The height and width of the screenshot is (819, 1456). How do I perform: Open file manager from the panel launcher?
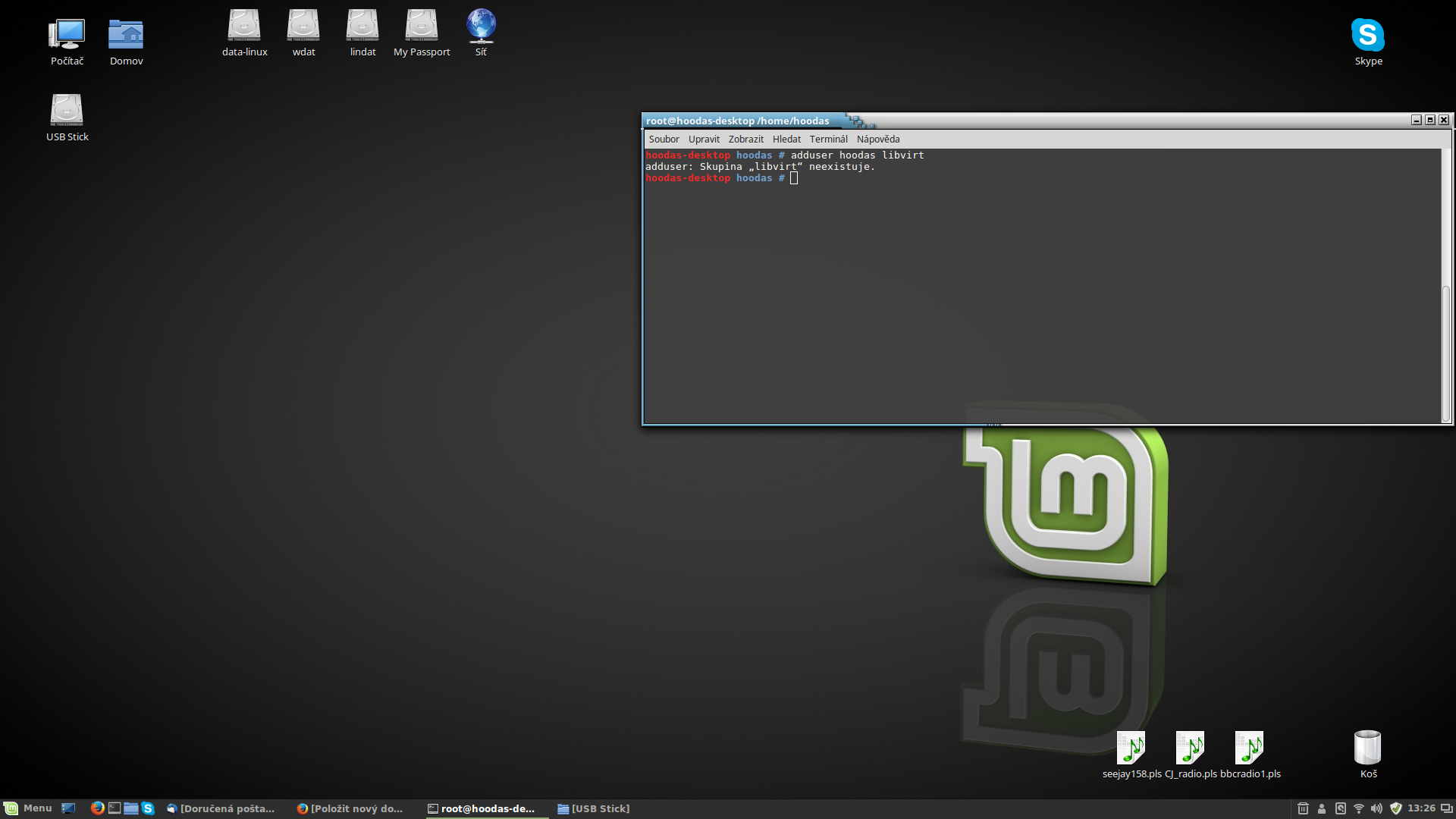(x=131, y=808)
